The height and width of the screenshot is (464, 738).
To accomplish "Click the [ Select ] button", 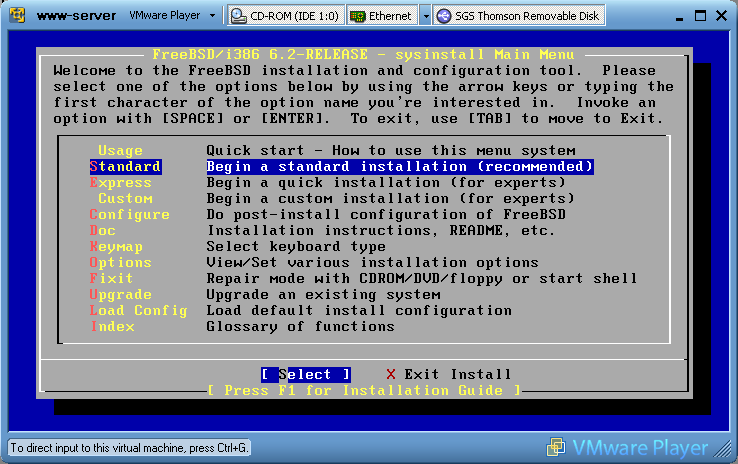I will point(305,375).
